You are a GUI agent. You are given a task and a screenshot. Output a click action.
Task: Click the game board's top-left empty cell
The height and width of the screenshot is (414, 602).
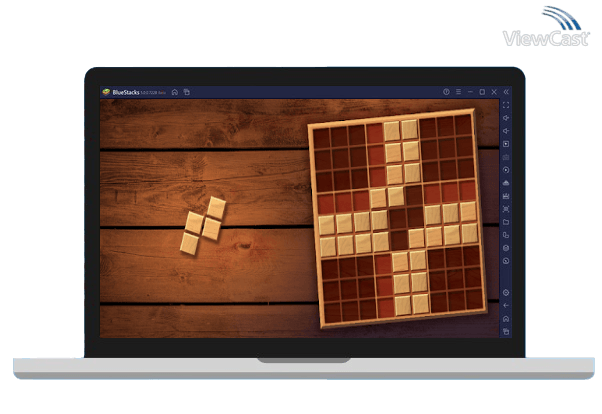[x=321, y=138]
